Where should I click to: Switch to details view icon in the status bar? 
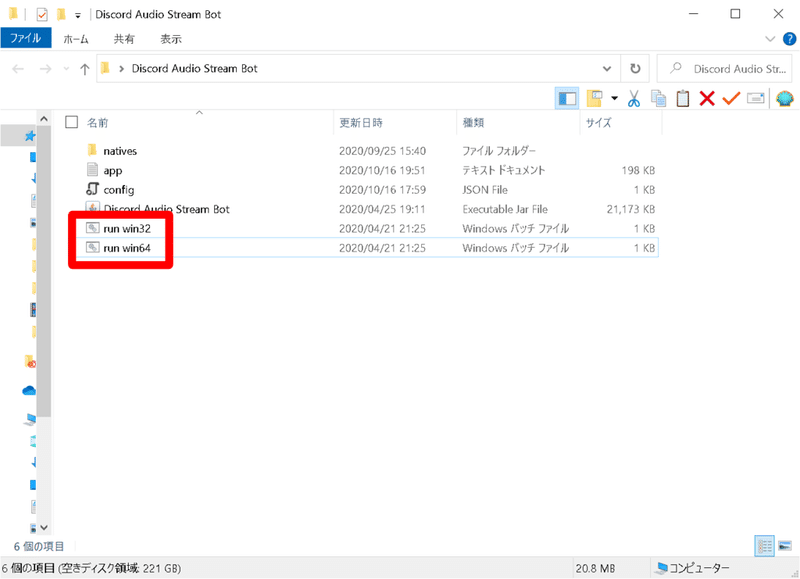(764, 546)
